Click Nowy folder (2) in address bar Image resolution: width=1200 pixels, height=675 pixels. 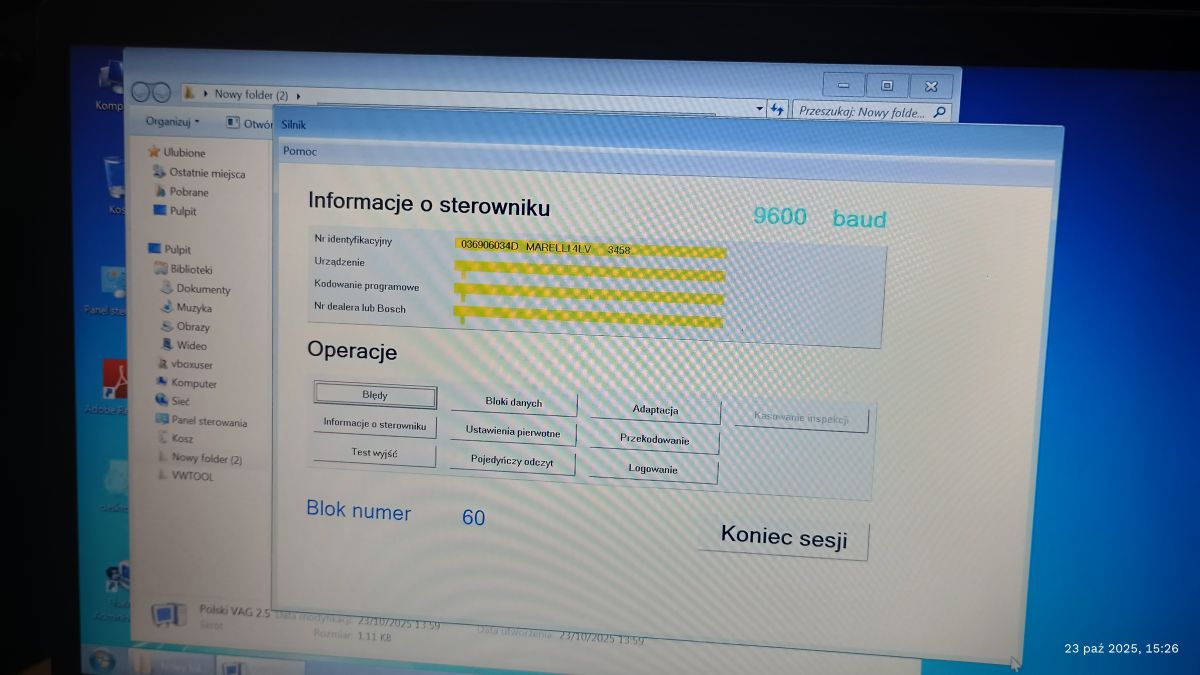[x=251, y=95]
